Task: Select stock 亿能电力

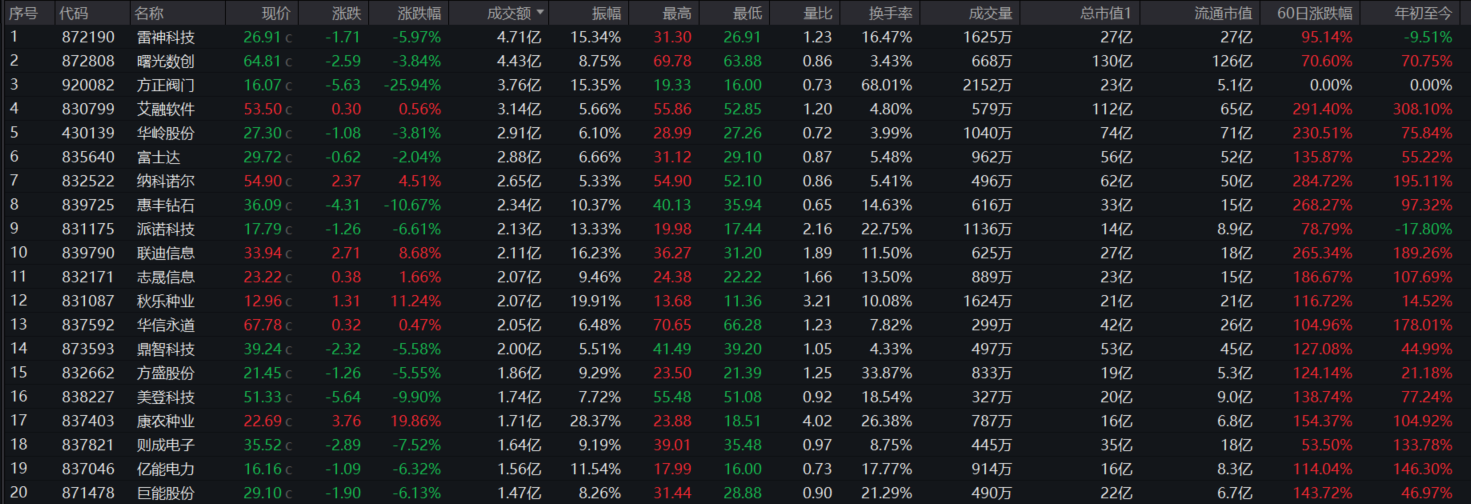Action: 166,469
